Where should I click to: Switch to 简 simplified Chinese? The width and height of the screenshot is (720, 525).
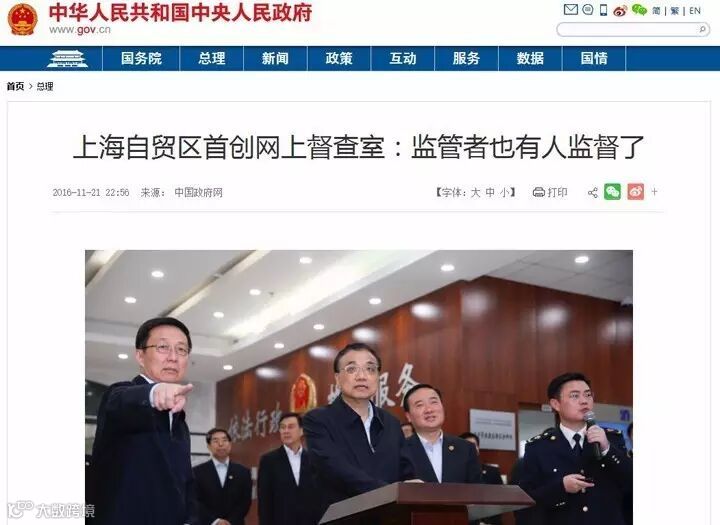click(657, 11)
